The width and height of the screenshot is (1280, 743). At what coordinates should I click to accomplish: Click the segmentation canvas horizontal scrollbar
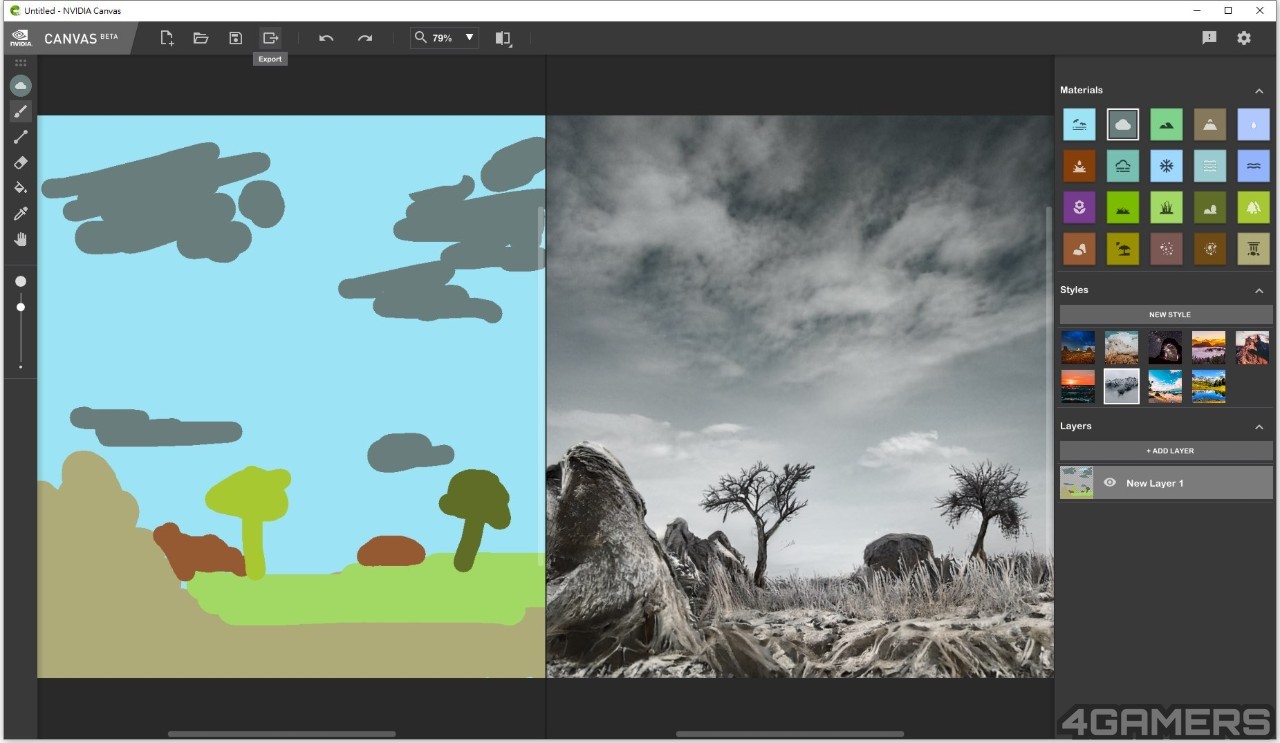tap(282, 734)
